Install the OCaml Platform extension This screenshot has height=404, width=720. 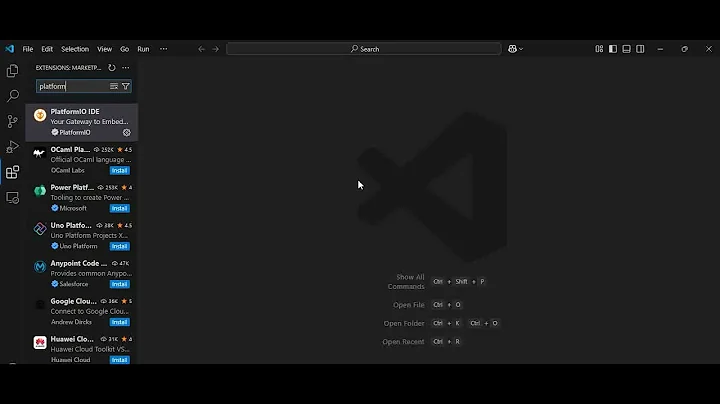point(119,170)
